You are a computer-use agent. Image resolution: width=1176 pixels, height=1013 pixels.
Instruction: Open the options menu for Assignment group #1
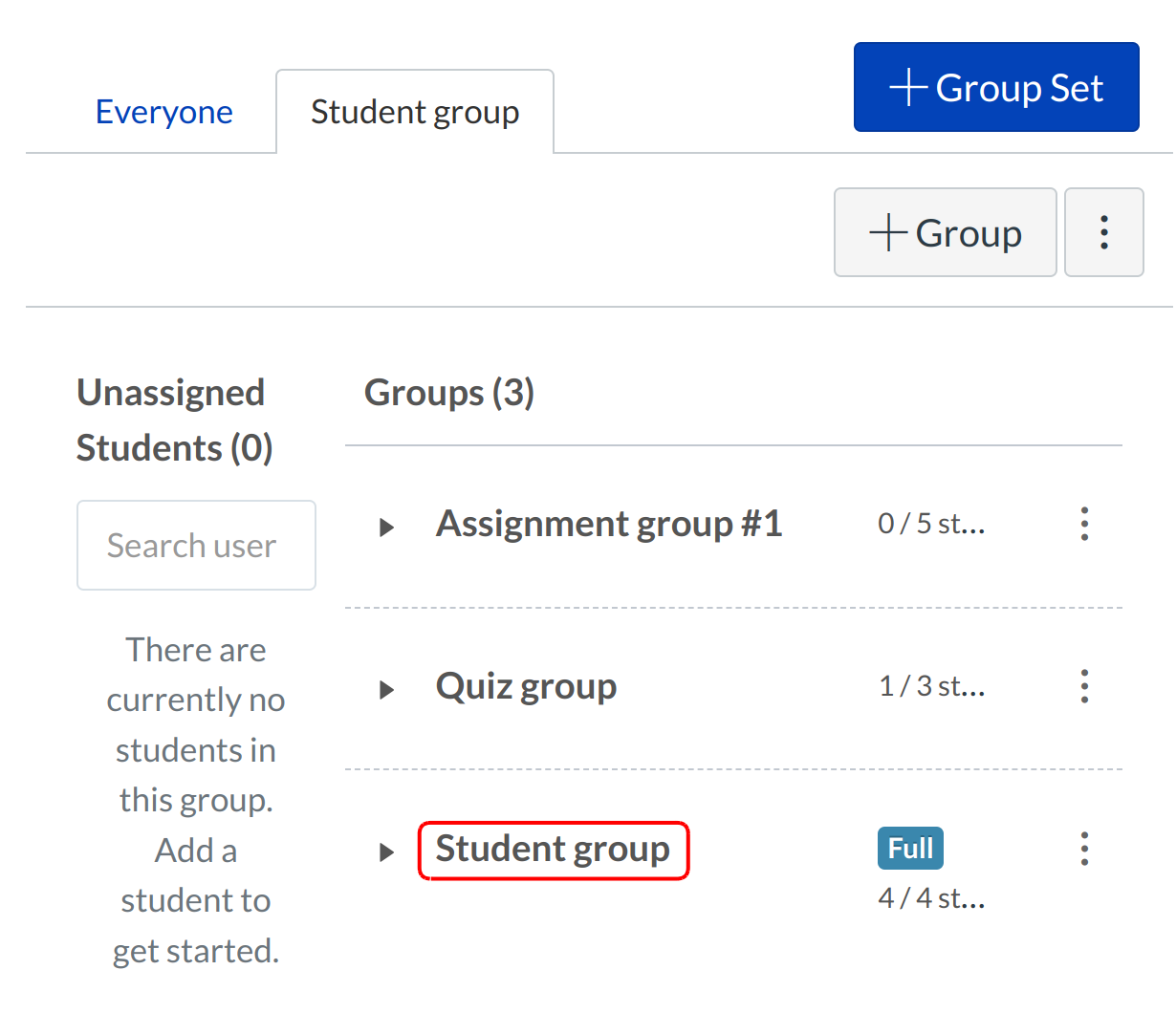(1084, 524)
